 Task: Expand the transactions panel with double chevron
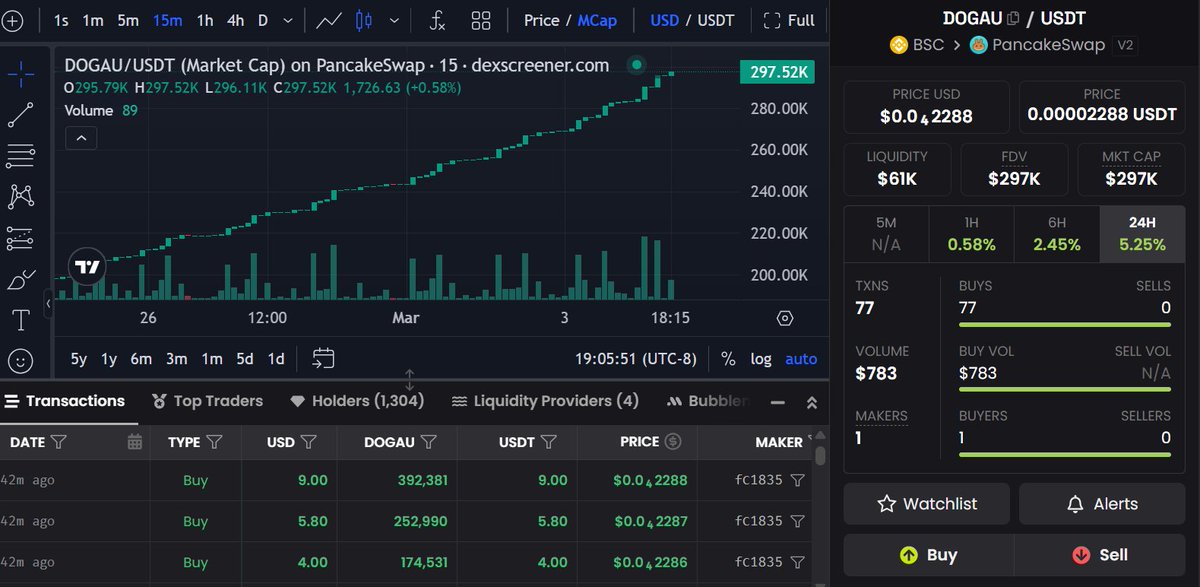[812, 402]
